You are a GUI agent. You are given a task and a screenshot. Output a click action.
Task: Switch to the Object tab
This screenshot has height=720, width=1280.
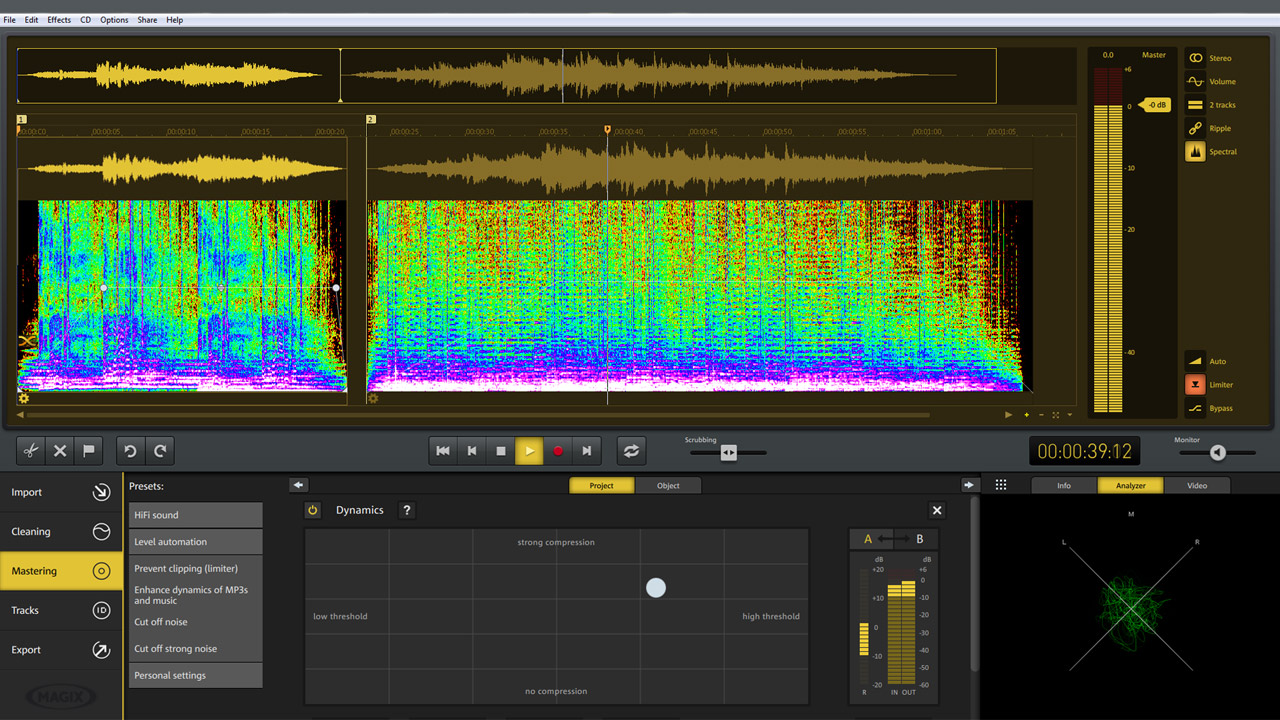tap(668, 486)
